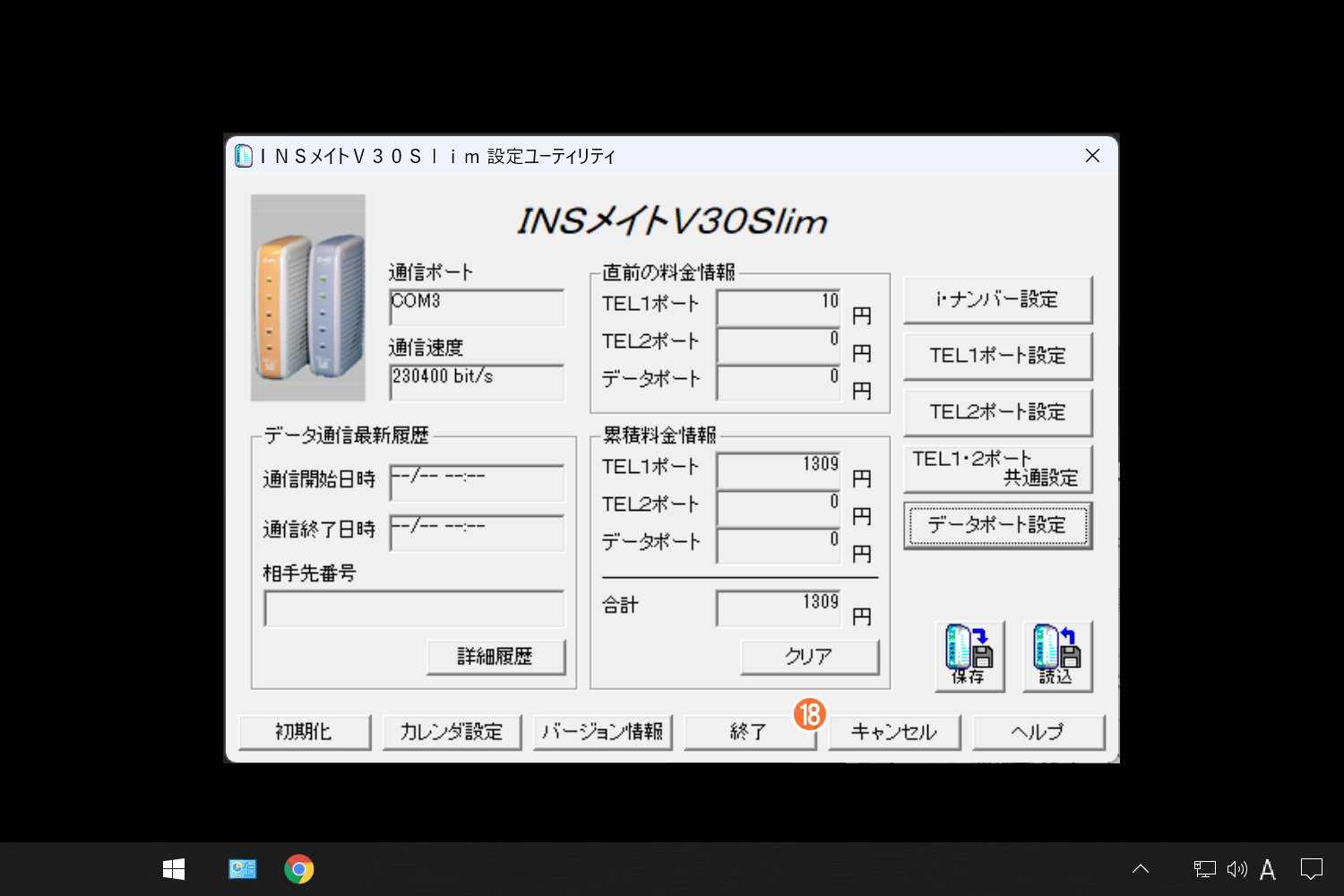Click 累積料金 TEL2ポート value field
Screen dimensions: 1344x896
[x=779, y=508]
